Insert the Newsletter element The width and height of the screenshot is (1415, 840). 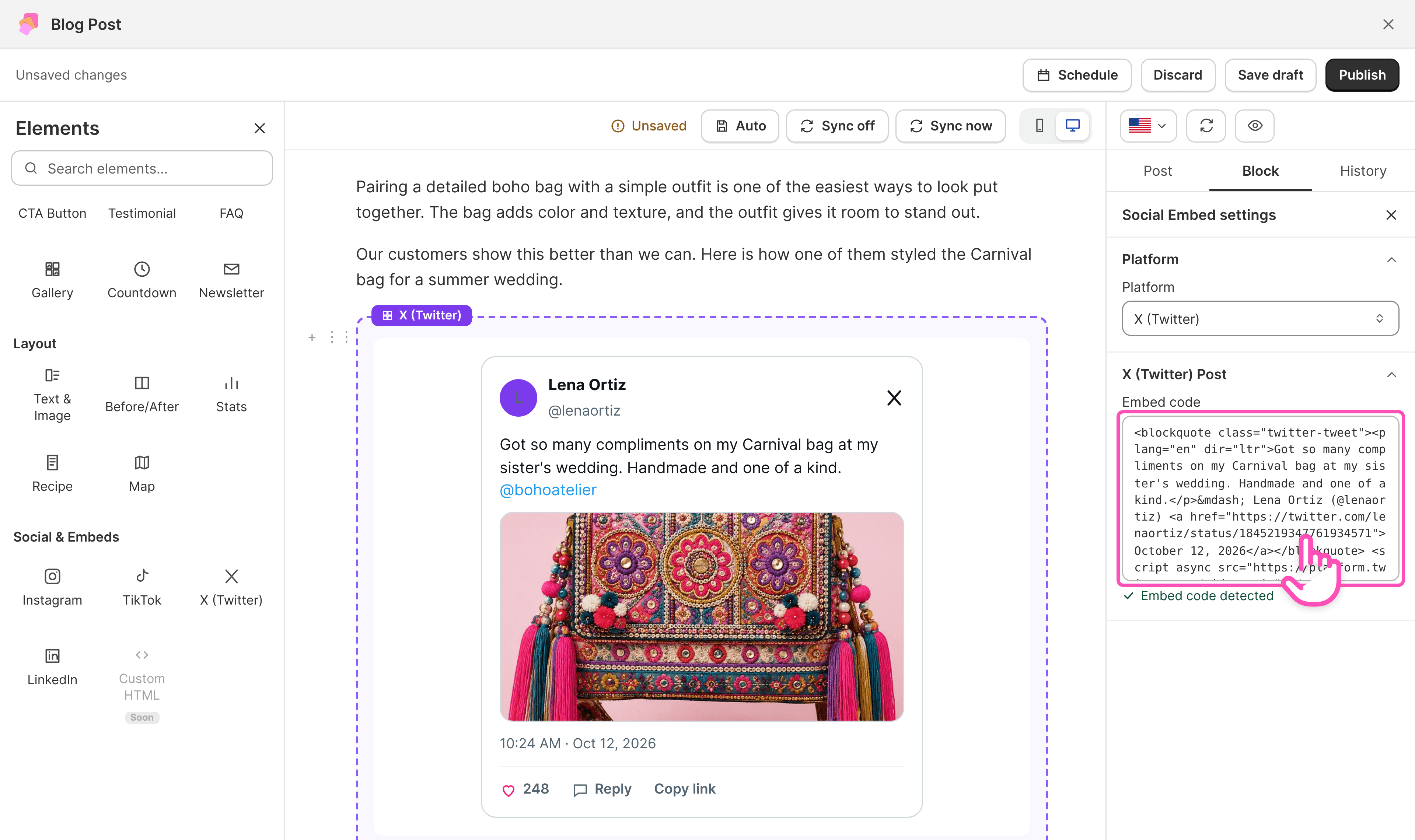tap(231, 280)
